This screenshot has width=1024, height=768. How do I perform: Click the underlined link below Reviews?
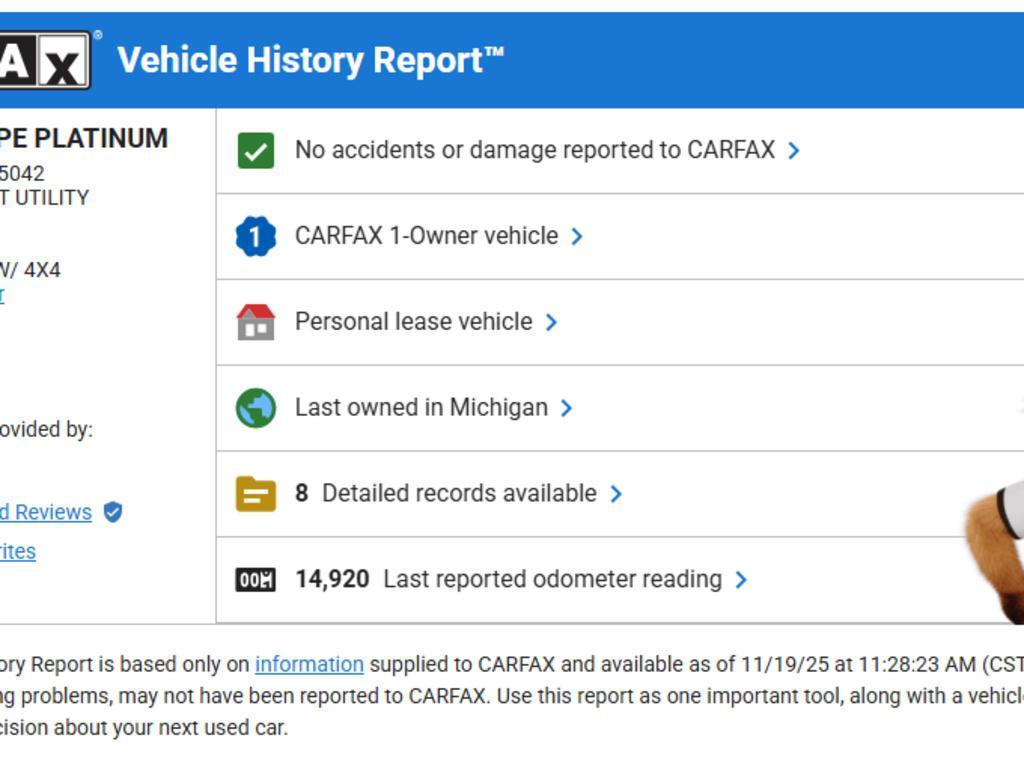click(18, 551)
